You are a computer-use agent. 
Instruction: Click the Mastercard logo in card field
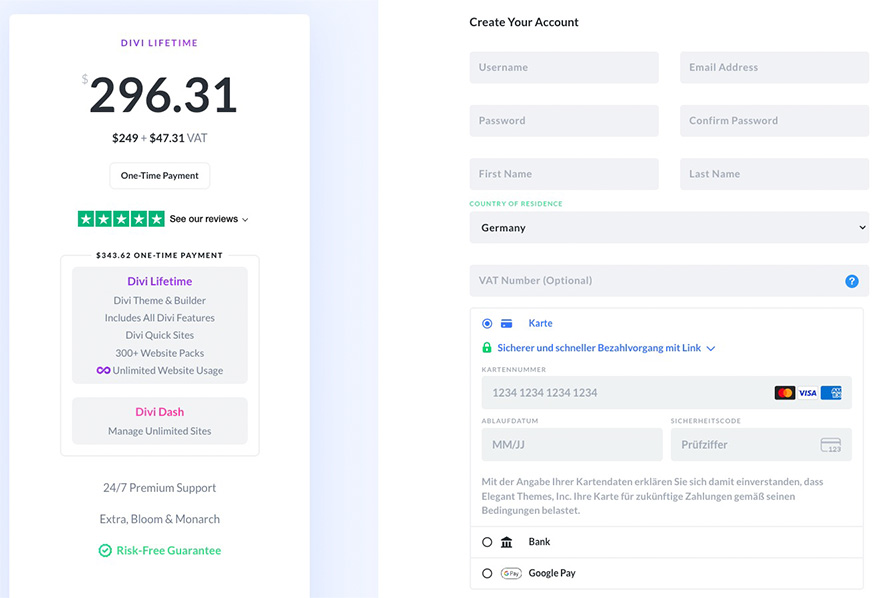(784, 393)
